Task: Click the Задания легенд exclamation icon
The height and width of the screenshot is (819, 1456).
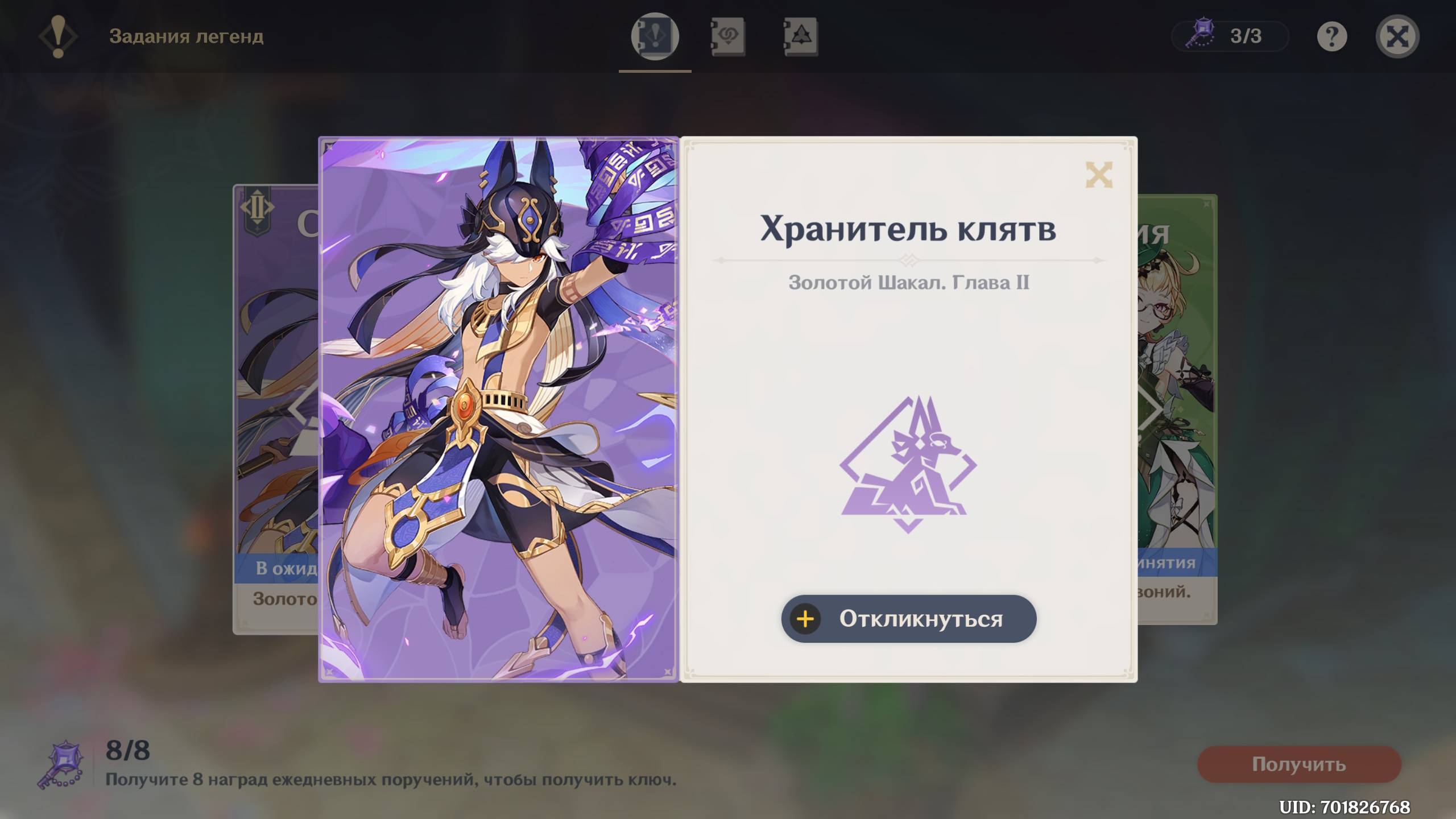Action: point(58,36)
